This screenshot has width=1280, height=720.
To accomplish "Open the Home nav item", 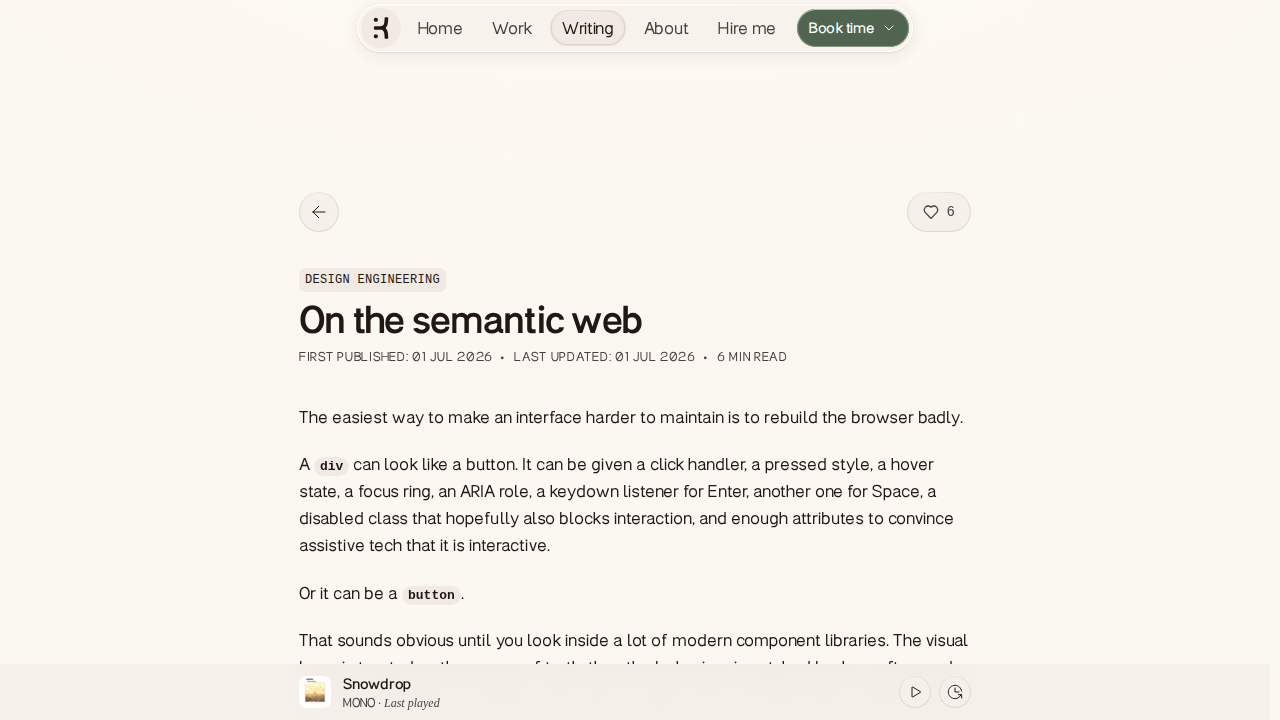I will tap(440, 28).
